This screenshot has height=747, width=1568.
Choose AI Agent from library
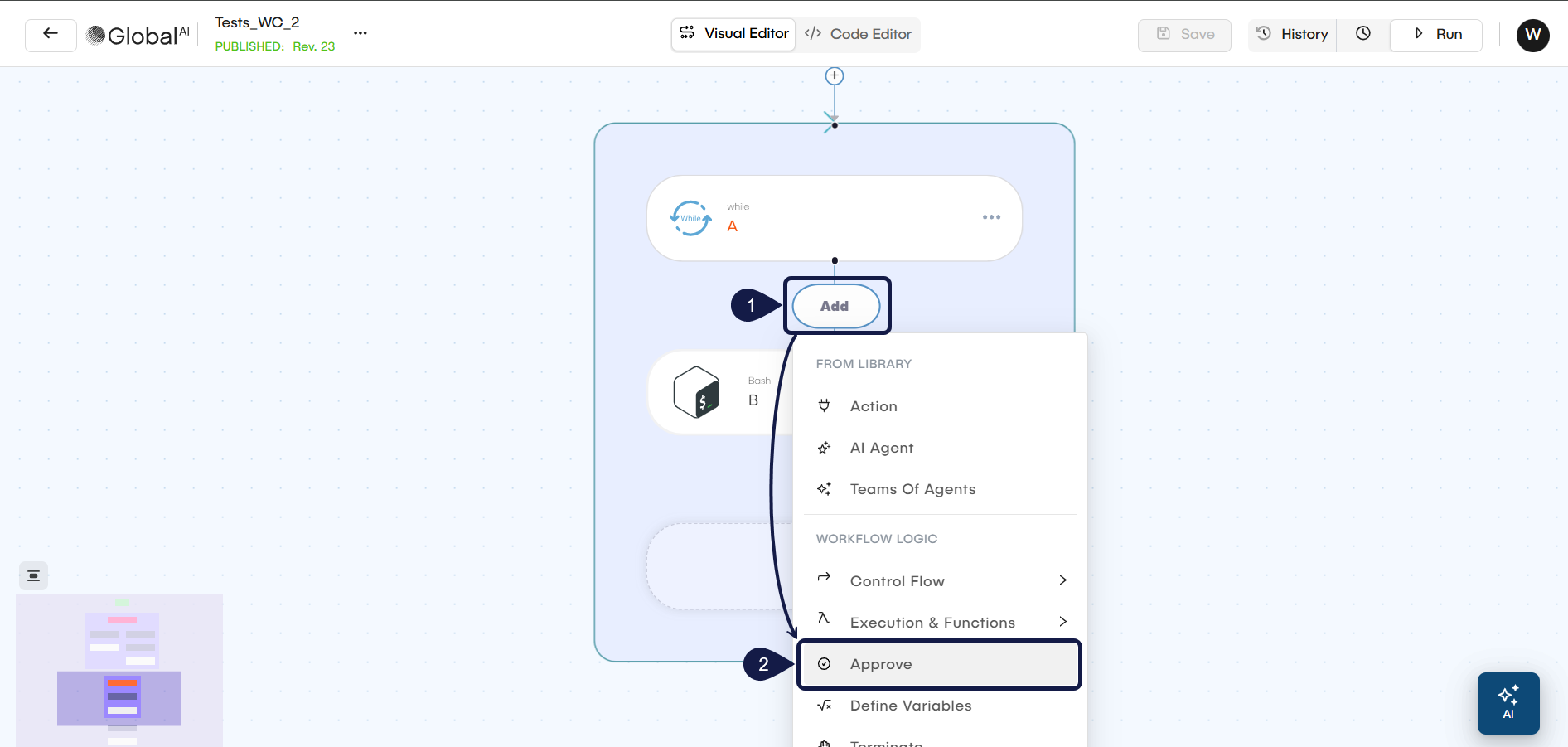point(881,448)
